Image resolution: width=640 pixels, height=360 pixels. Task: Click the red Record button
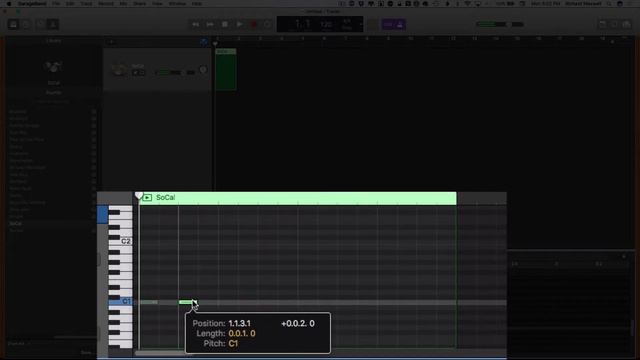[x=253, y=24]
